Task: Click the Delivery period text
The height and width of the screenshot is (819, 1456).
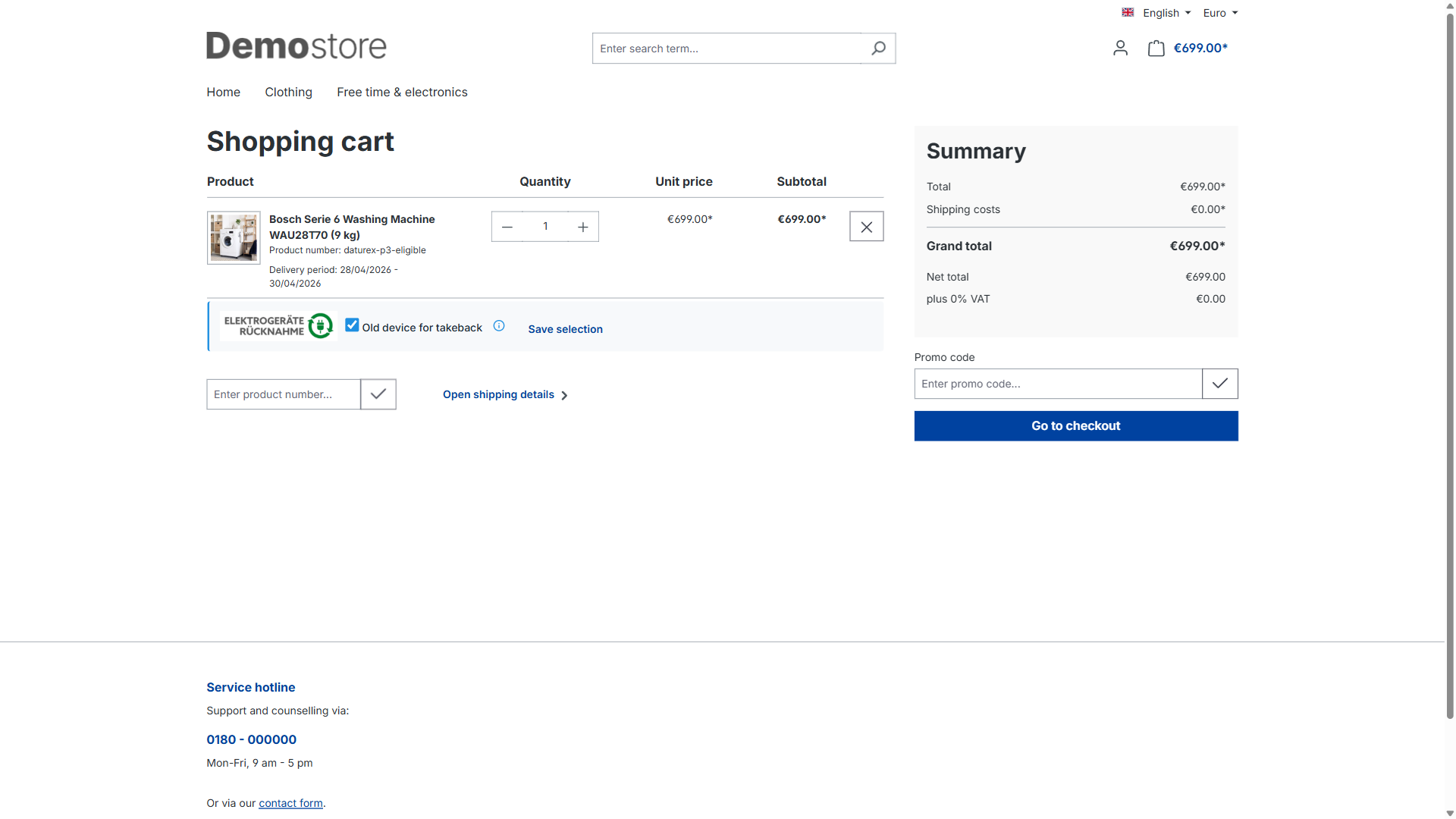Action: (x=334, y=277)
